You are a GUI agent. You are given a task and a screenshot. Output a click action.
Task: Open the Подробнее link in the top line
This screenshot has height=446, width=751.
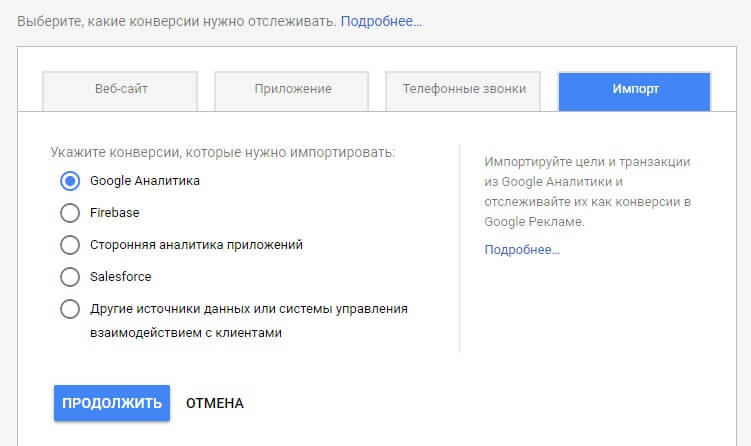tap(381, 21)
